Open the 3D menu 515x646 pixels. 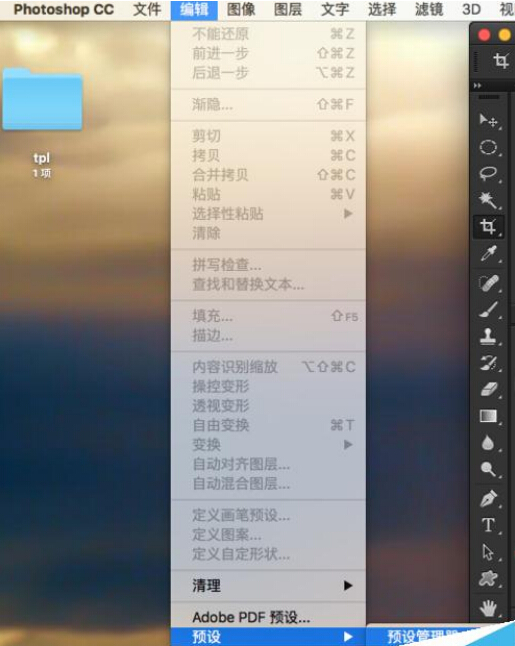pos(471,9)
